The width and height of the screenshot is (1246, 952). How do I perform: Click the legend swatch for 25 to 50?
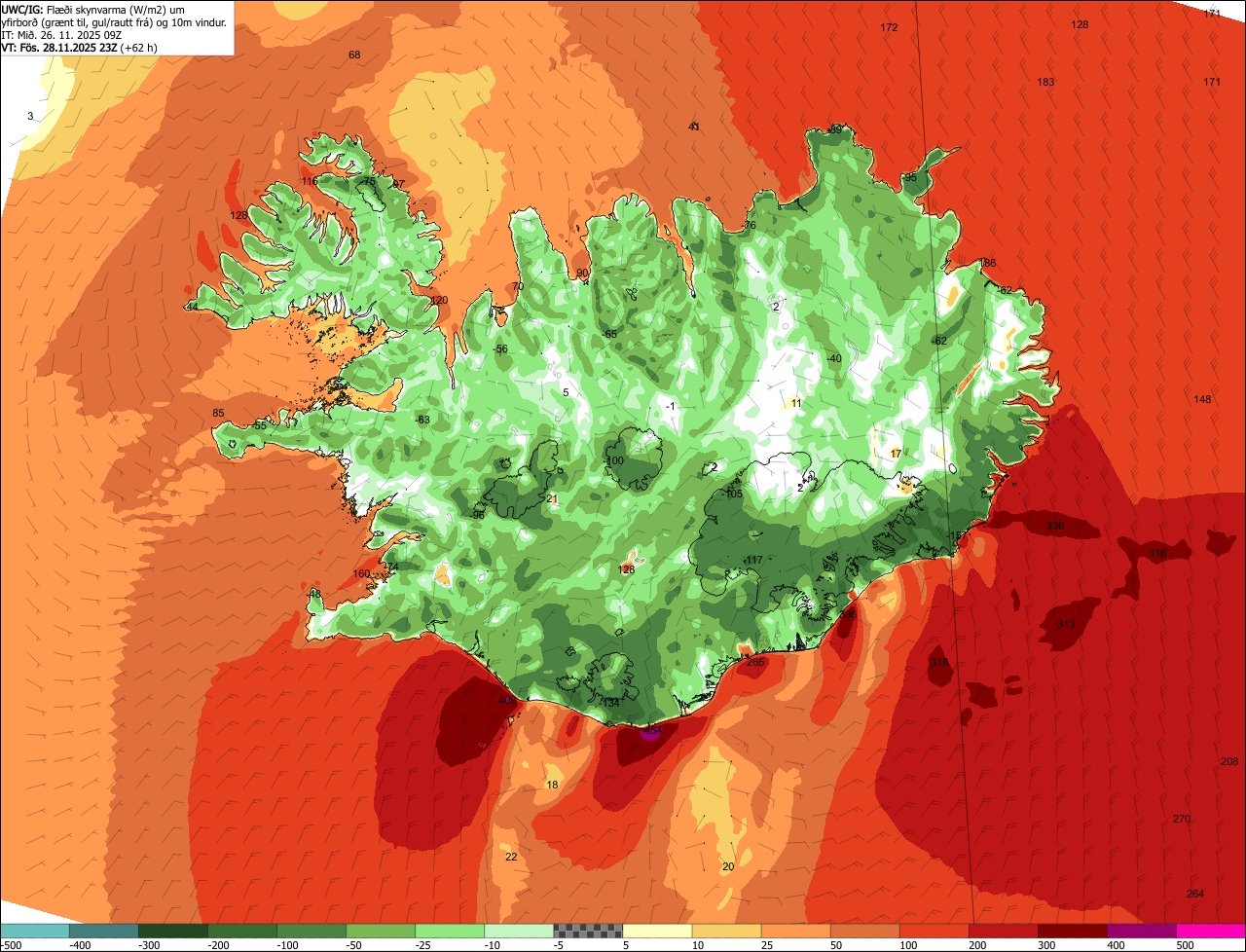click(795, 931)
